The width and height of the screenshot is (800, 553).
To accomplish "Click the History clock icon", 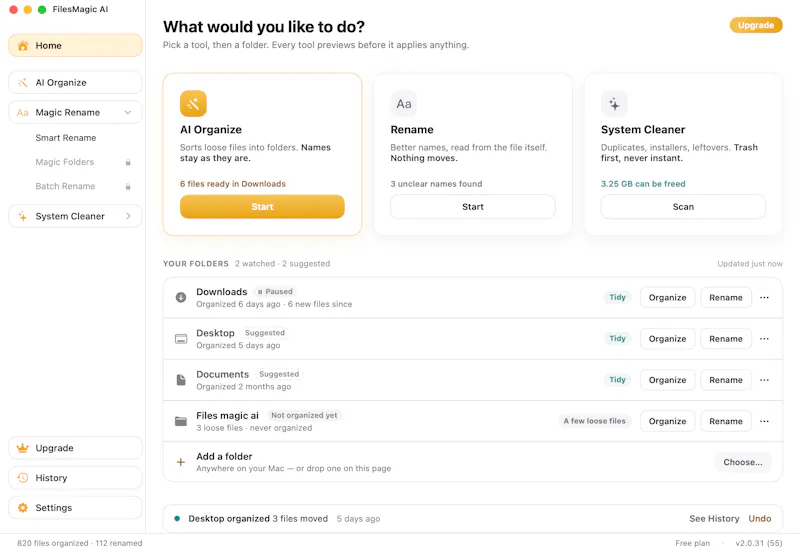I will point(22,478).
